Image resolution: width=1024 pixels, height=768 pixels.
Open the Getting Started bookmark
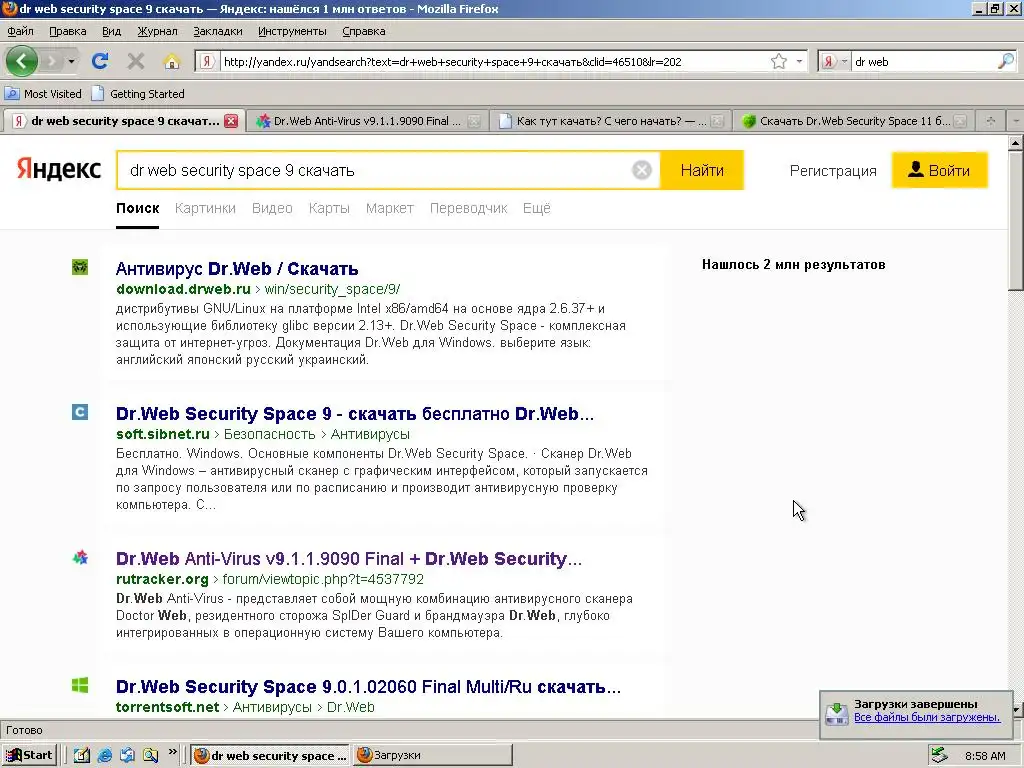point(138,93)
